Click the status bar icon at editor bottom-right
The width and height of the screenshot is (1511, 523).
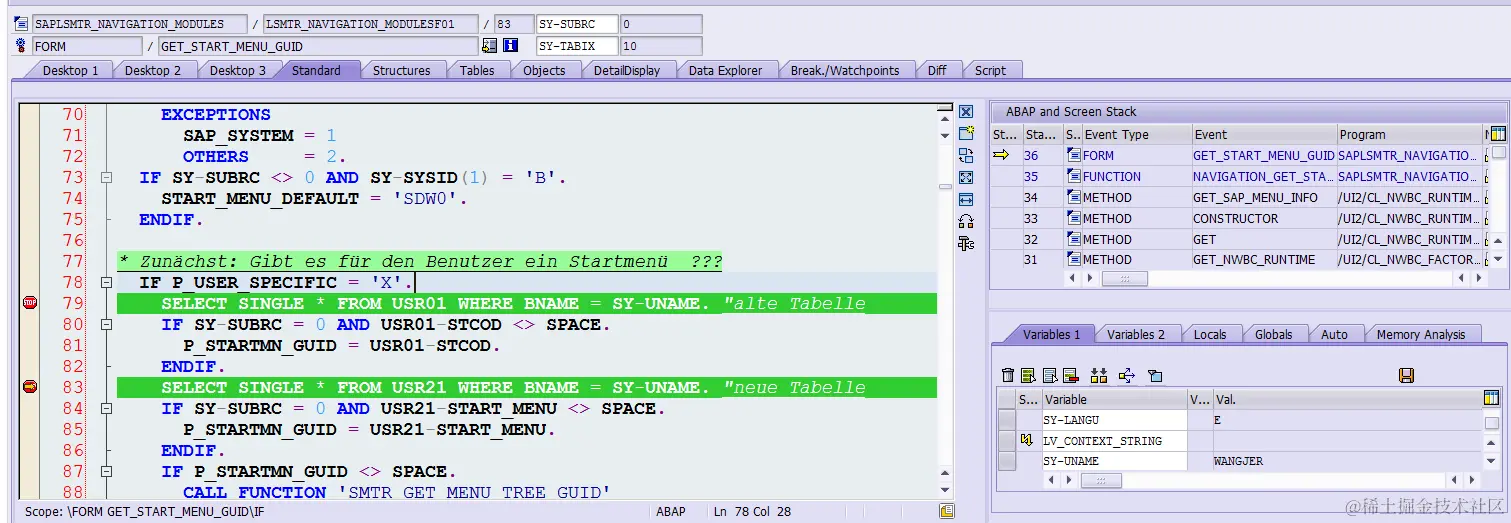[946, 511]
